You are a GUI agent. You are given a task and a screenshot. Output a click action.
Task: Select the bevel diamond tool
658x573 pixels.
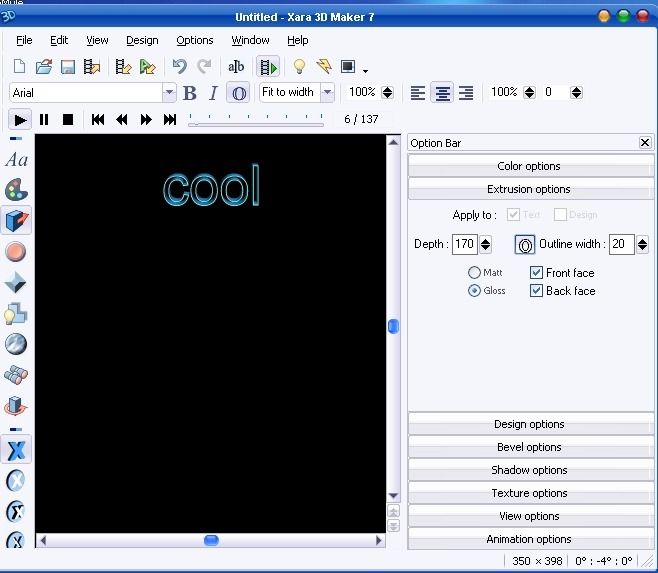tap(16, 283)
